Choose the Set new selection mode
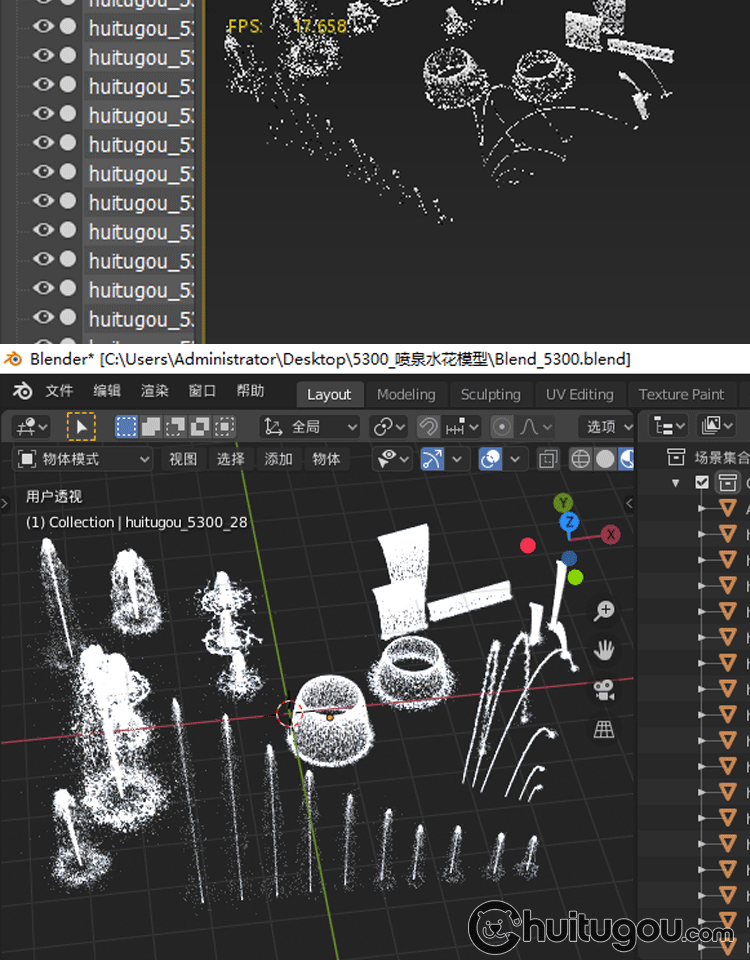This screenshot has height=960, width=750. pyautogui.click(x=127, y=427)
